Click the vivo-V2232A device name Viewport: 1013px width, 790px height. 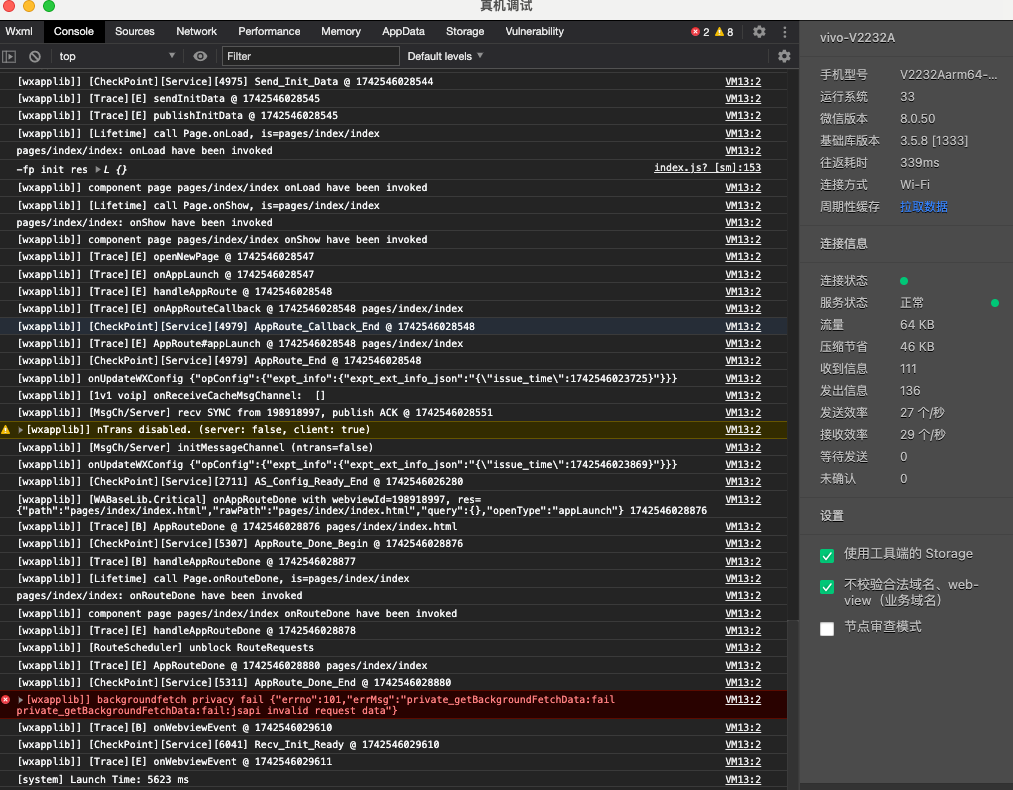(857, 37)
